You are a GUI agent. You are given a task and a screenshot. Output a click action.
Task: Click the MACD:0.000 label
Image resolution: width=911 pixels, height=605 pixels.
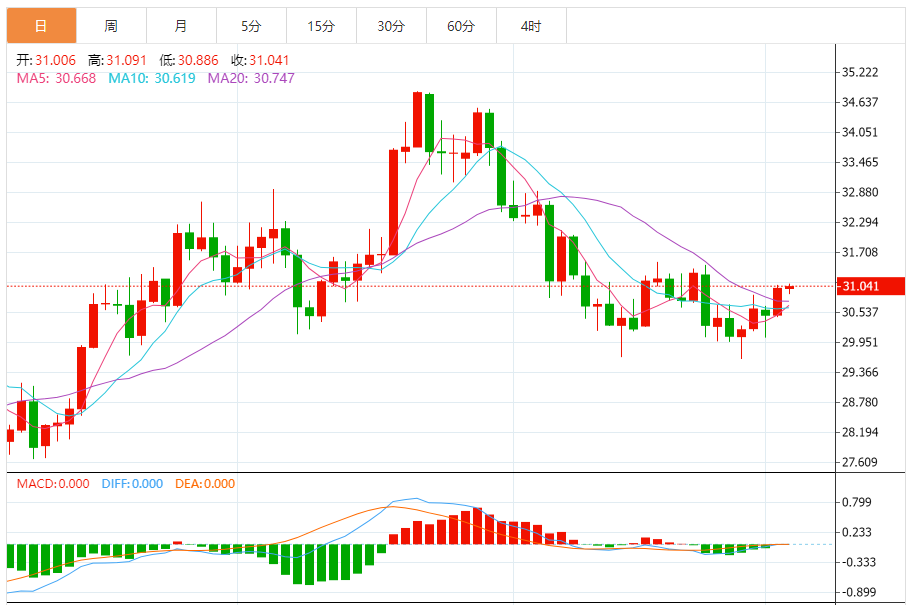click(53, 484)
